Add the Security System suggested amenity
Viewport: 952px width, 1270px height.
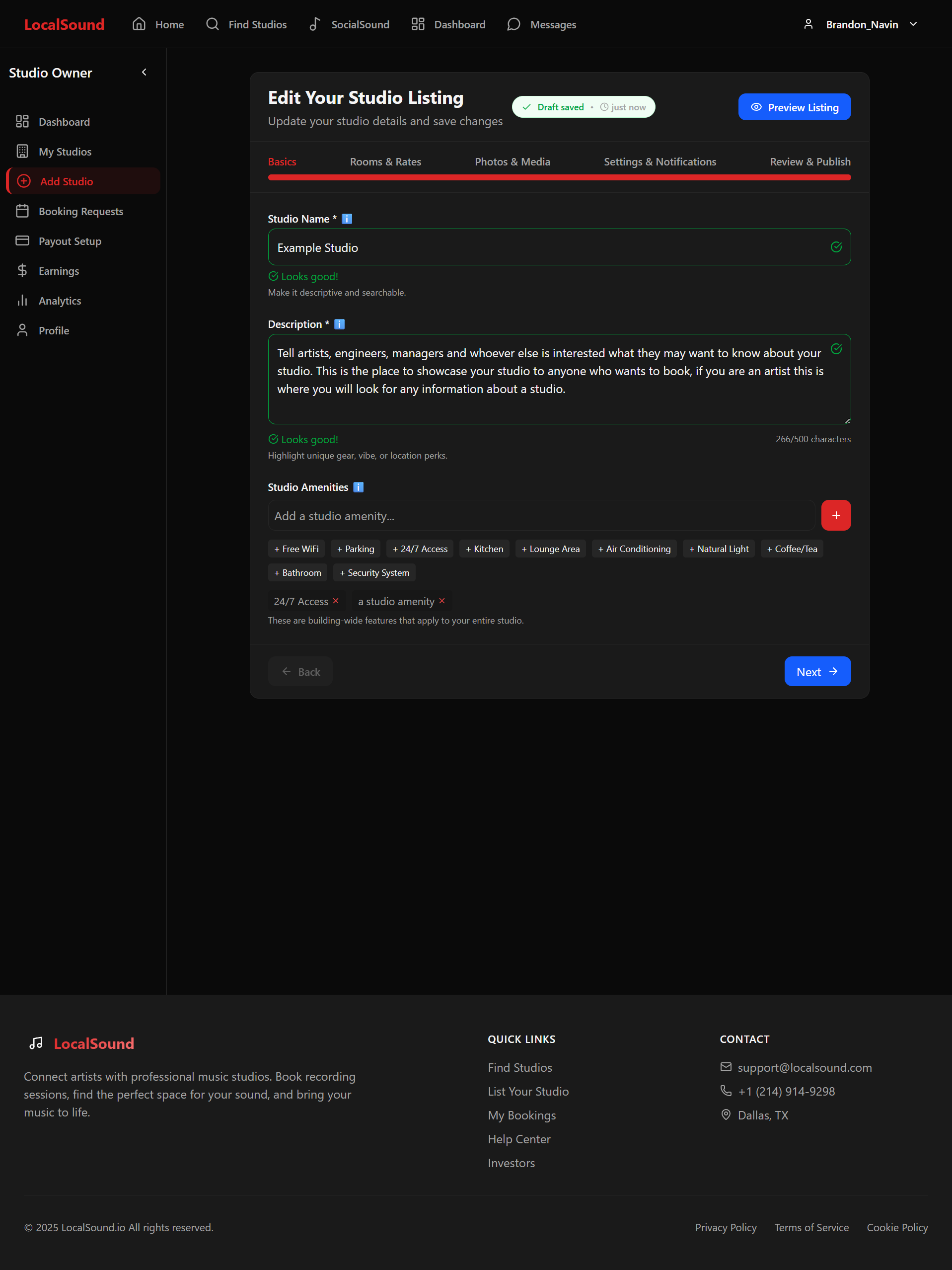tap(374, 572)
